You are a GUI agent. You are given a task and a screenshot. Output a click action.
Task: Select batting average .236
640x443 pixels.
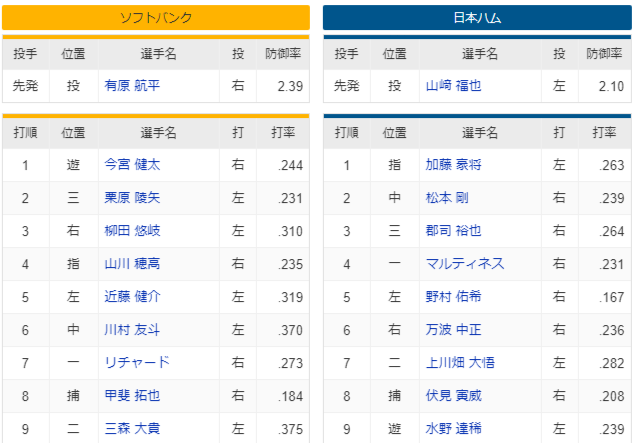[x=611, y=330]
